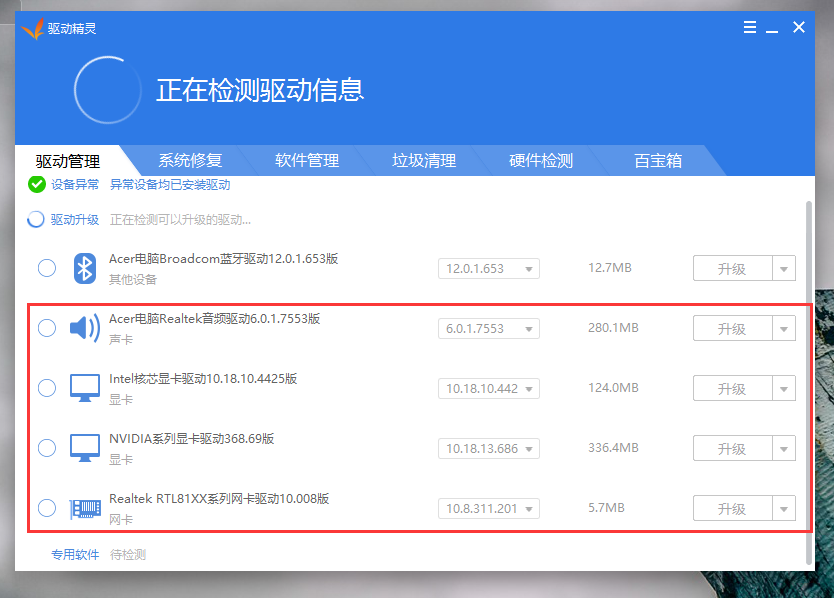Open version dropdown showing 6.0.1.7553

(x=488, y=328)
